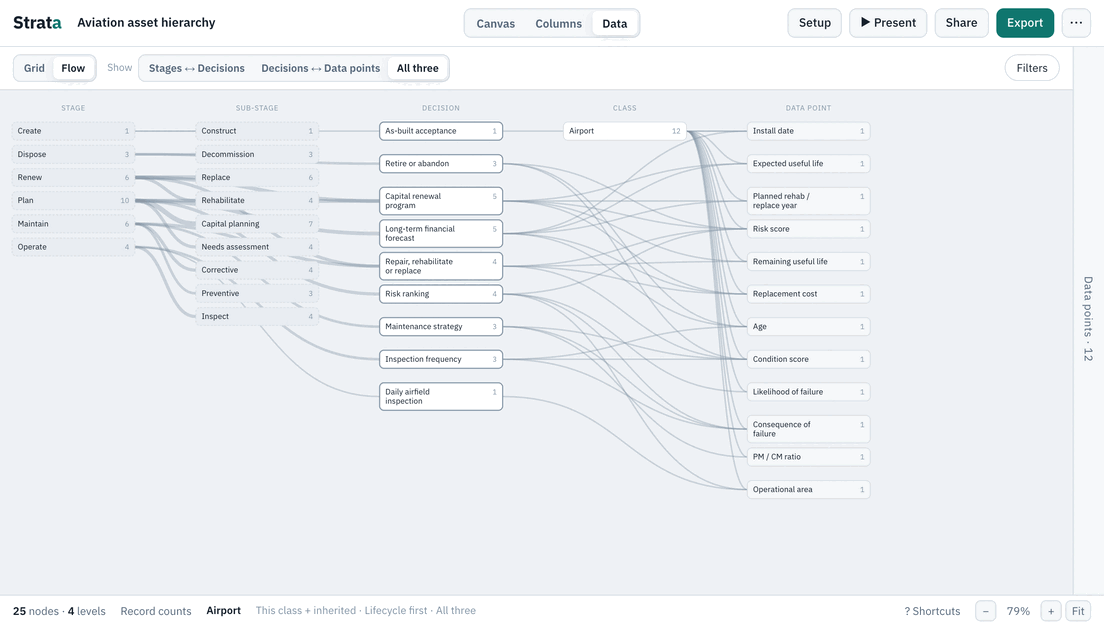Select the Plan stage node
This screenshot has height=626, width=1104.
73,201
